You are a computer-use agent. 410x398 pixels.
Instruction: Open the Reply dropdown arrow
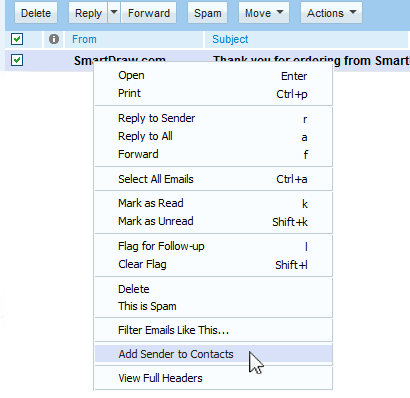coord(114,13)
